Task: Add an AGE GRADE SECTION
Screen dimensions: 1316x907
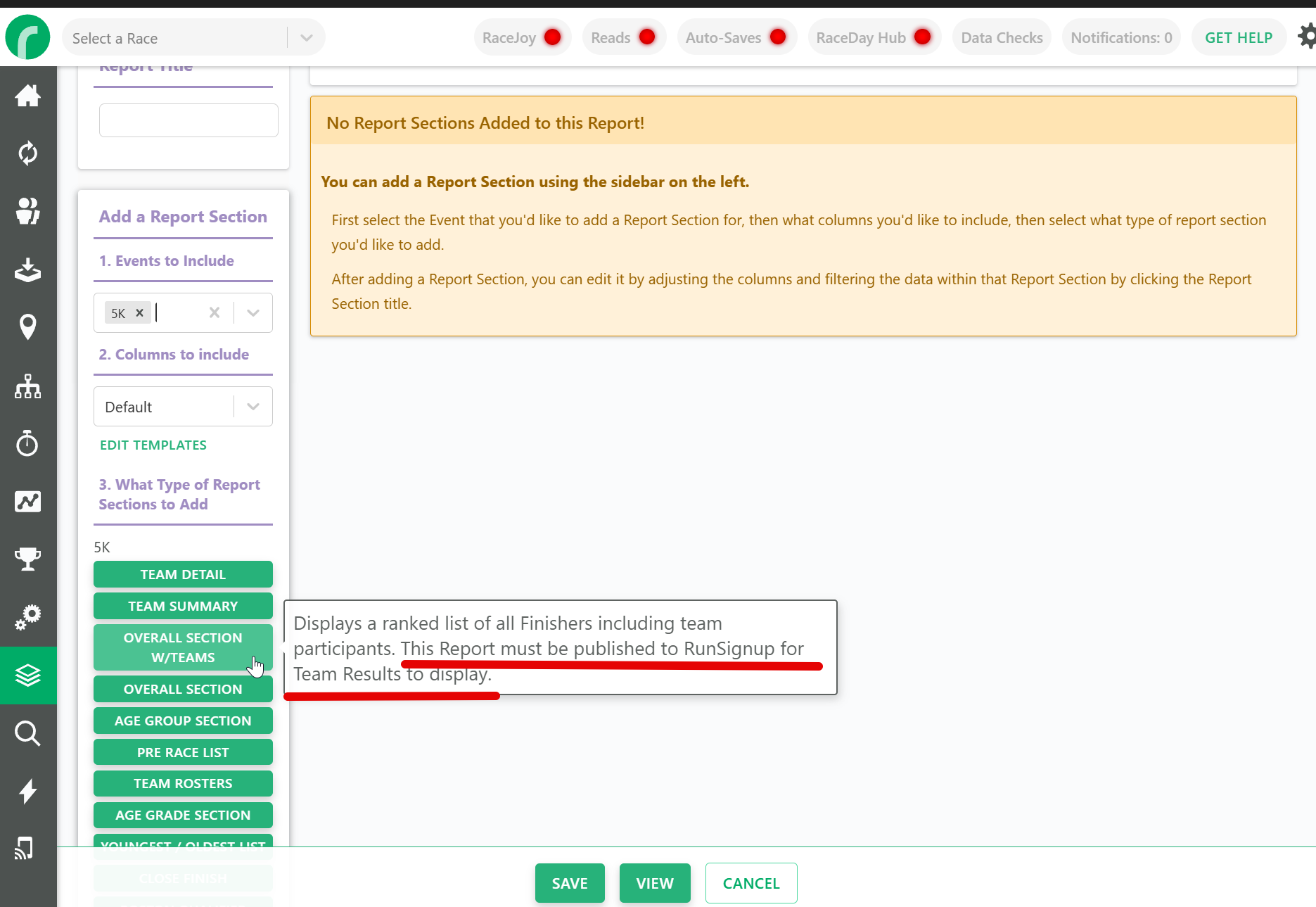Action: pyautogui.click(x=183, y=815)
